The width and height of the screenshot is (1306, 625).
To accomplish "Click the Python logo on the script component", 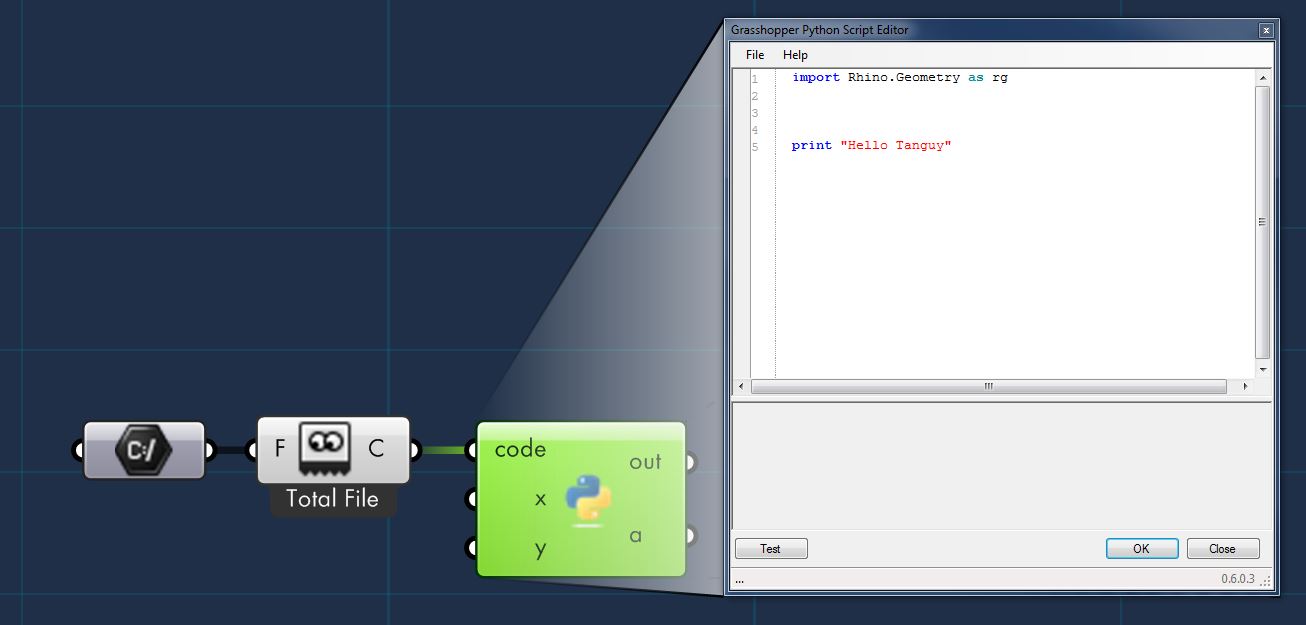I will (588, 500).
